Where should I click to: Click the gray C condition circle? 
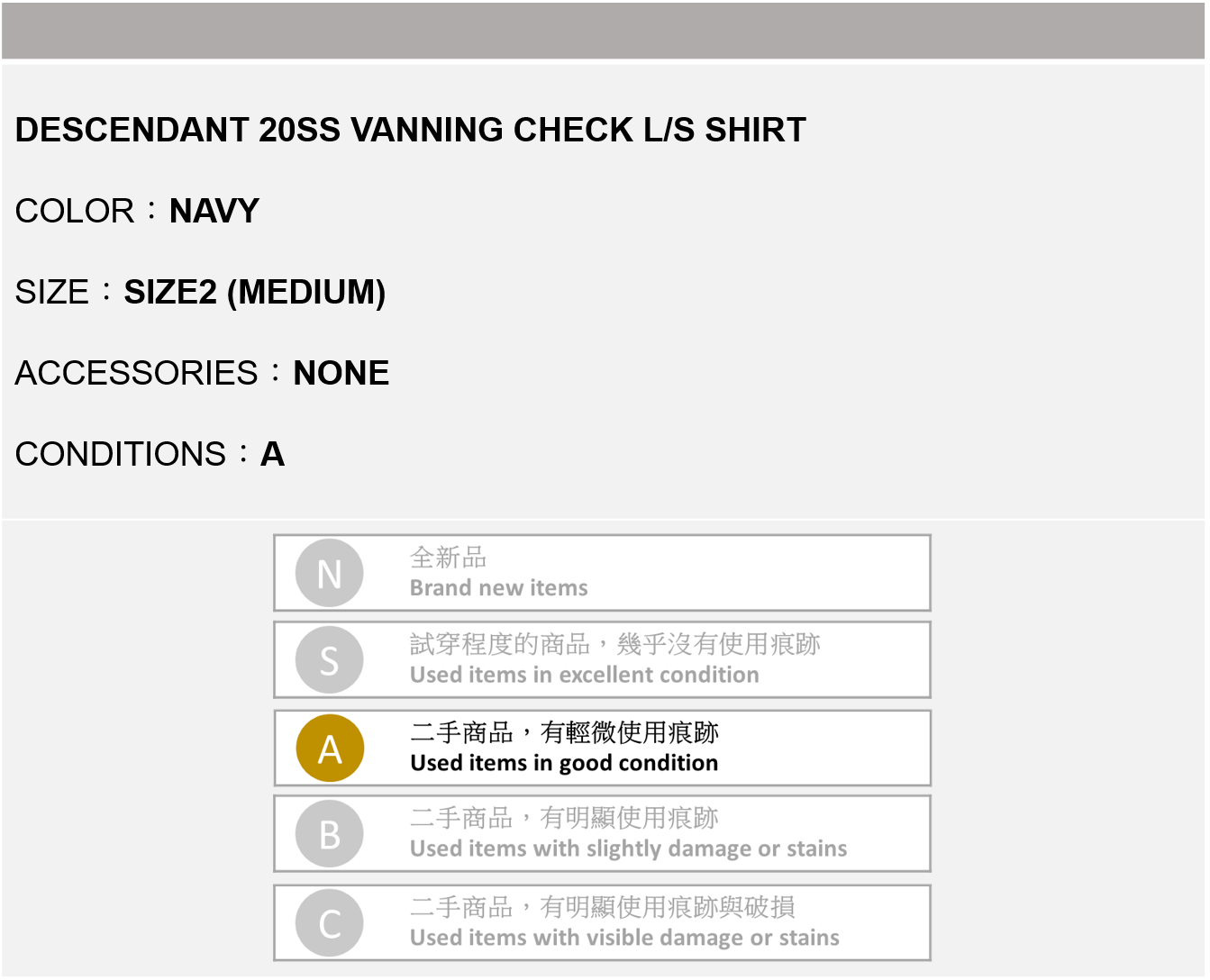coord(330,923)
